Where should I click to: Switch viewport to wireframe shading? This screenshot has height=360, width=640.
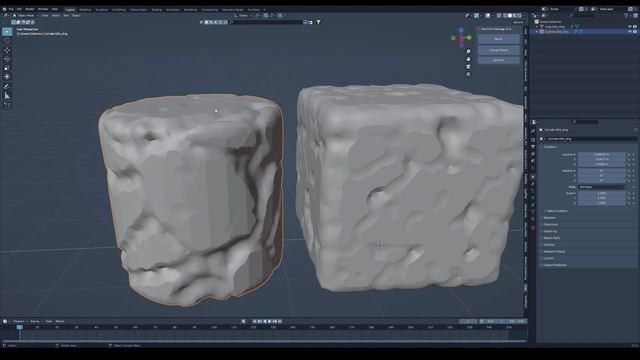tap(505, 16)
